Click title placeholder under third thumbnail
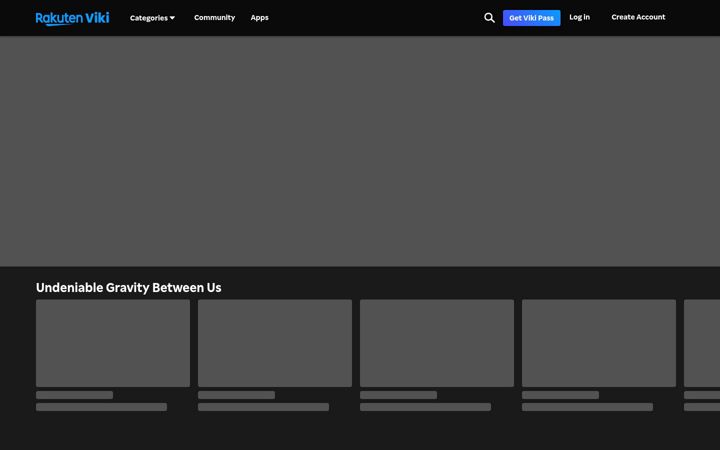The height and width of the screenshot is (450, 720). point(399,395)
